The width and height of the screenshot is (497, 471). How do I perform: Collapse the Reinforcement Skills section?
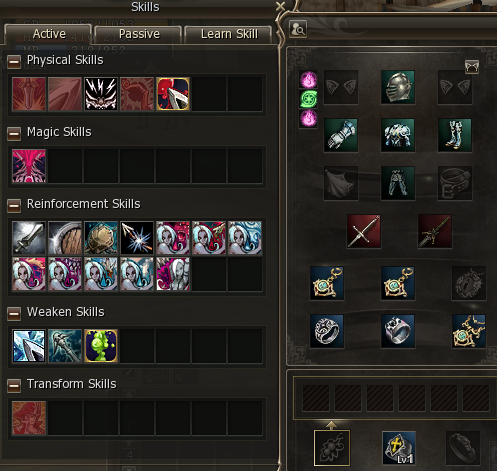pyautogui.click(x=14, y=206)
